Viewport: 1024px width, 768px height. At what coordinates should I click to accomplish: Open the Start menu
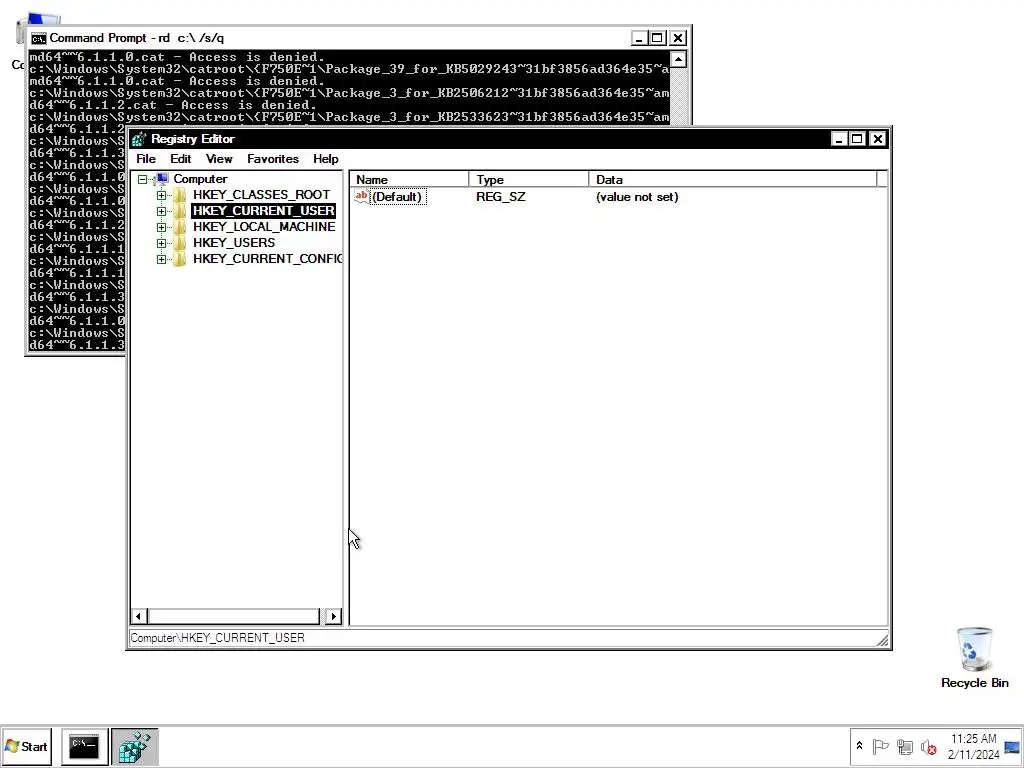click(x=26, y=746)
